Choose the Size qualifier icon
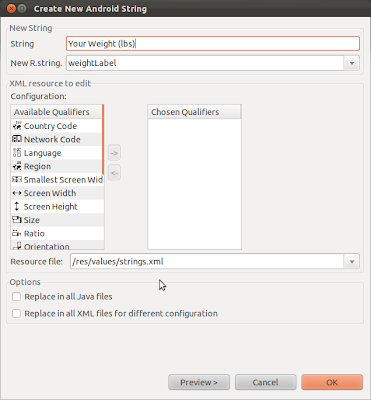Viewport: 371px width, 400px height. (x=17, y=220)
